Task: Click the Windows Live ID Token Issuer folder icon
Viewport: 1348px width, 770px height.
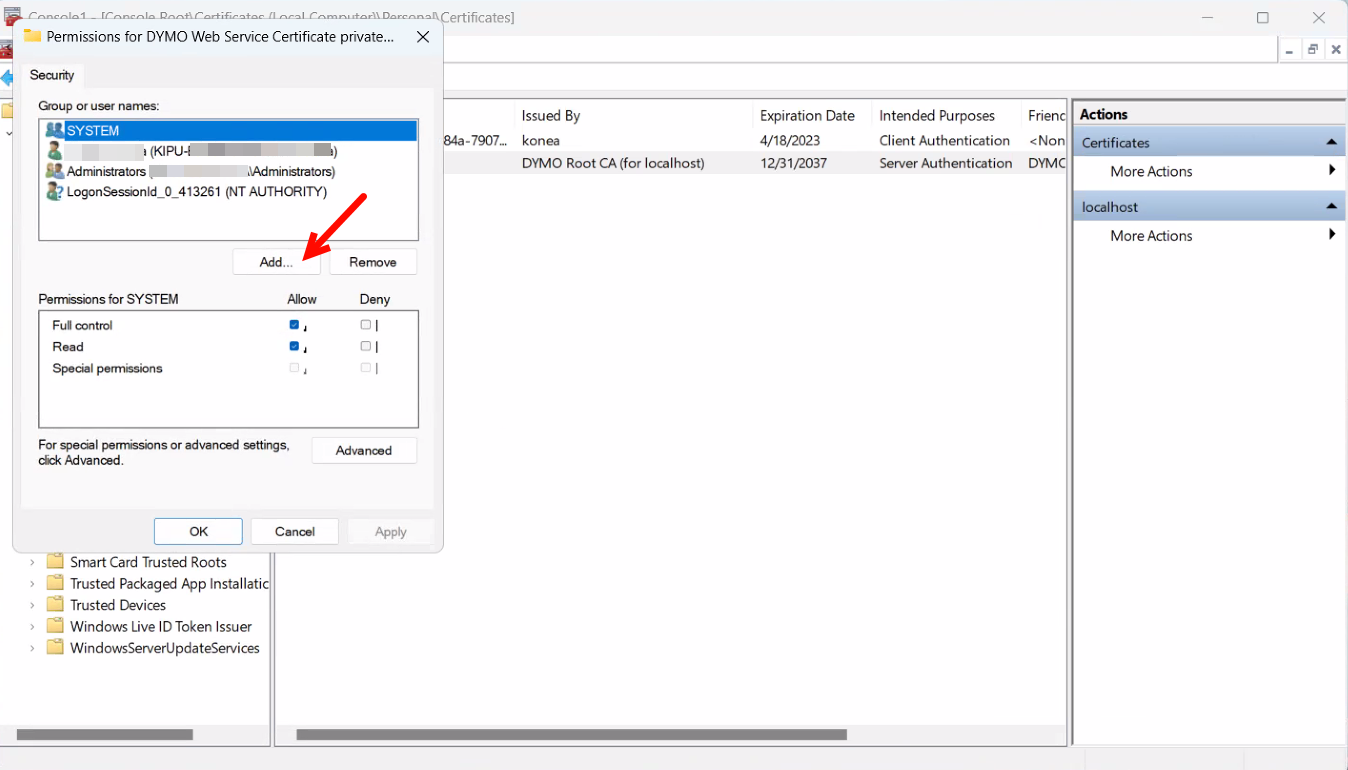Action: (x=55, y=627)
